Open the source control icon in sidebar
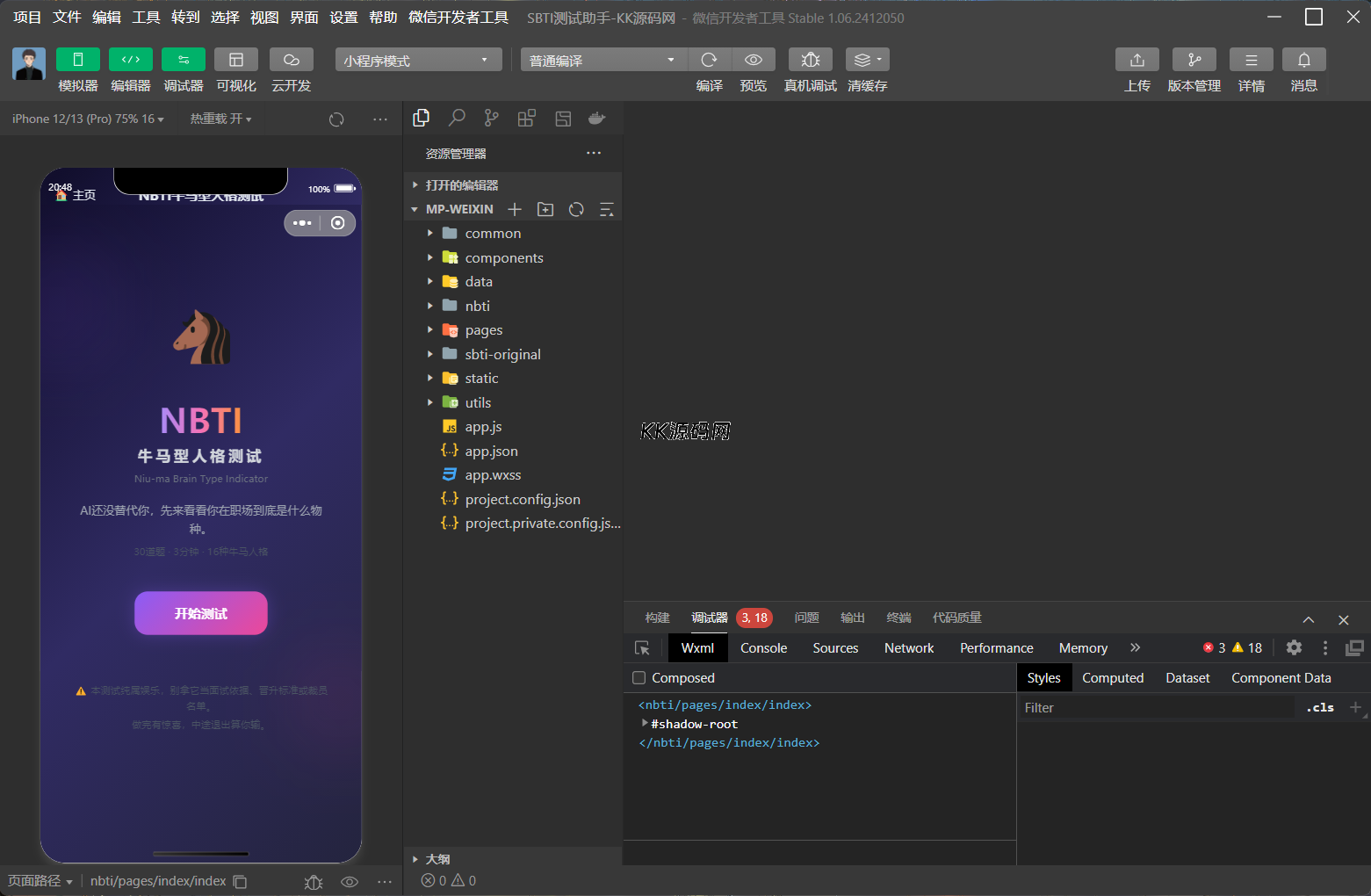Image resolution: width=1371 pixels, height=896 pixels. 491,119
